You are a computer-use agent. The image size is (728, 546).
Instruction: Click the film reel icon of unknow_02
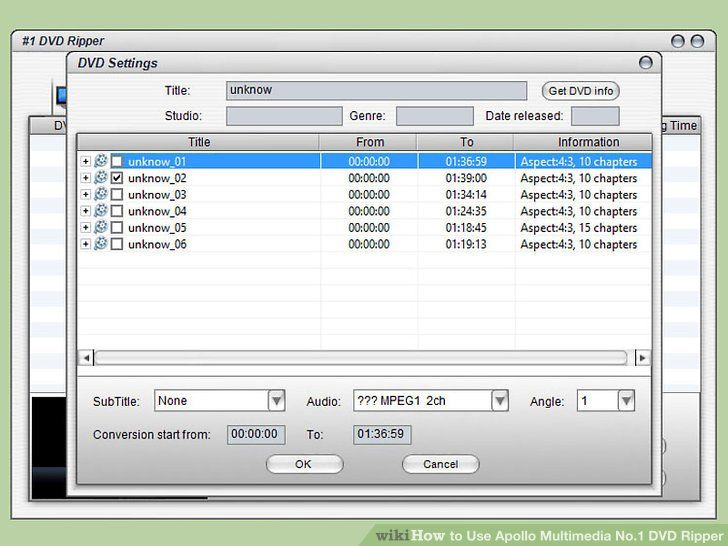coord(101,178)
